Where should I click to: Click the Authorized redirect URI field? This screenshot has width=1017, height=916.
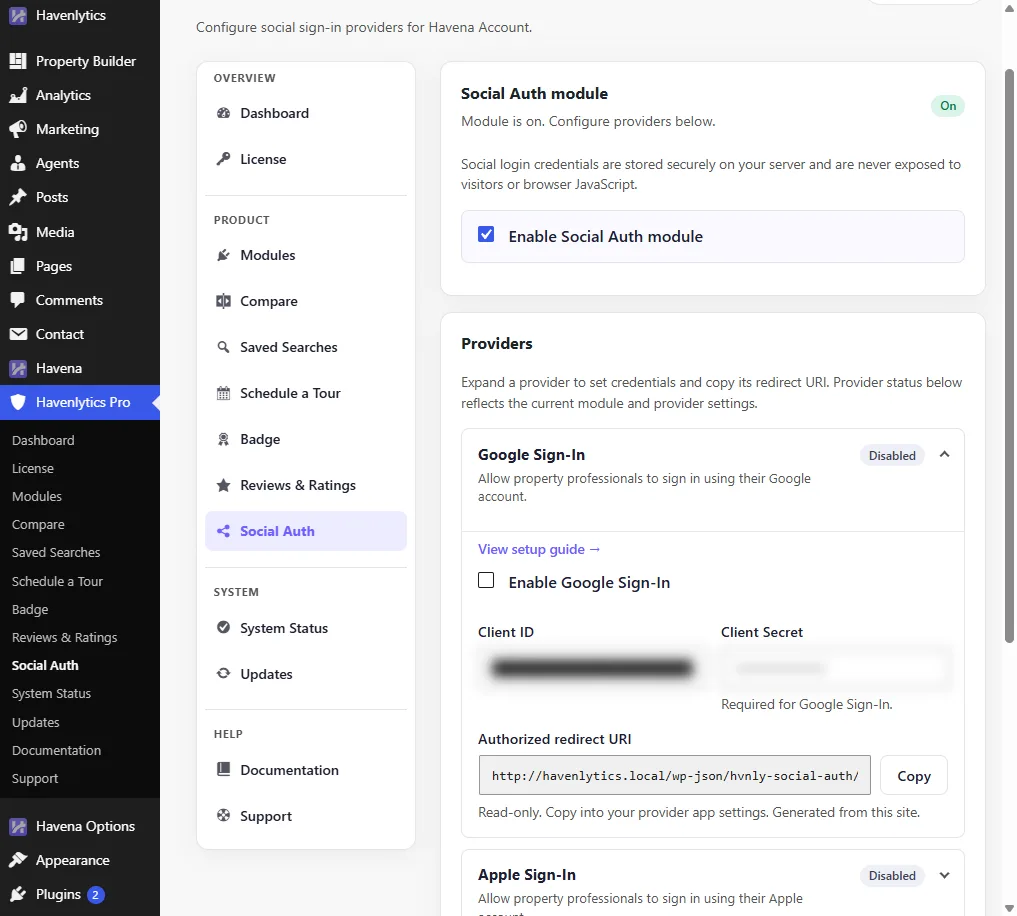pyautogui.click(x=675, y=775)
